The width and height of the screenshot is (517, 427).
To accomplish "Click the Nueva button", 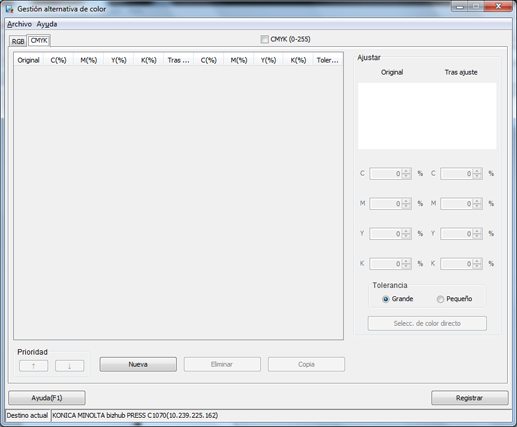I will coord(138,364).
